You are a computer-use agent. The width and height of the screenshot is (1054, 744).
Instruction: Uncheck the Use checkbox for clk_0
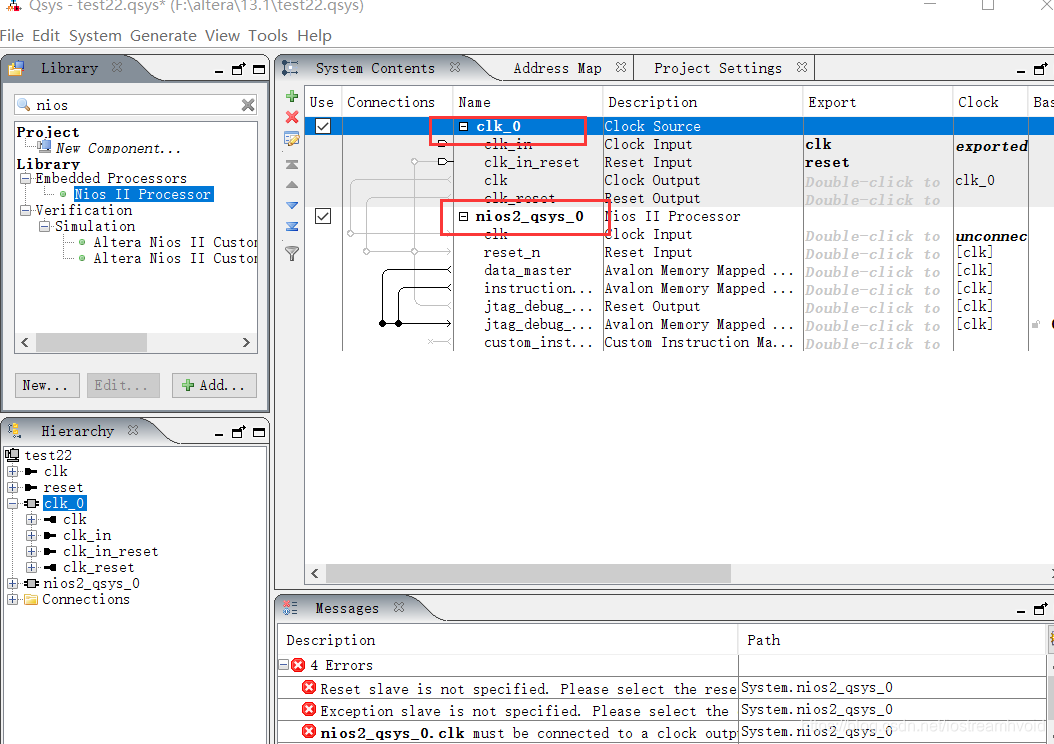(323, 126)
